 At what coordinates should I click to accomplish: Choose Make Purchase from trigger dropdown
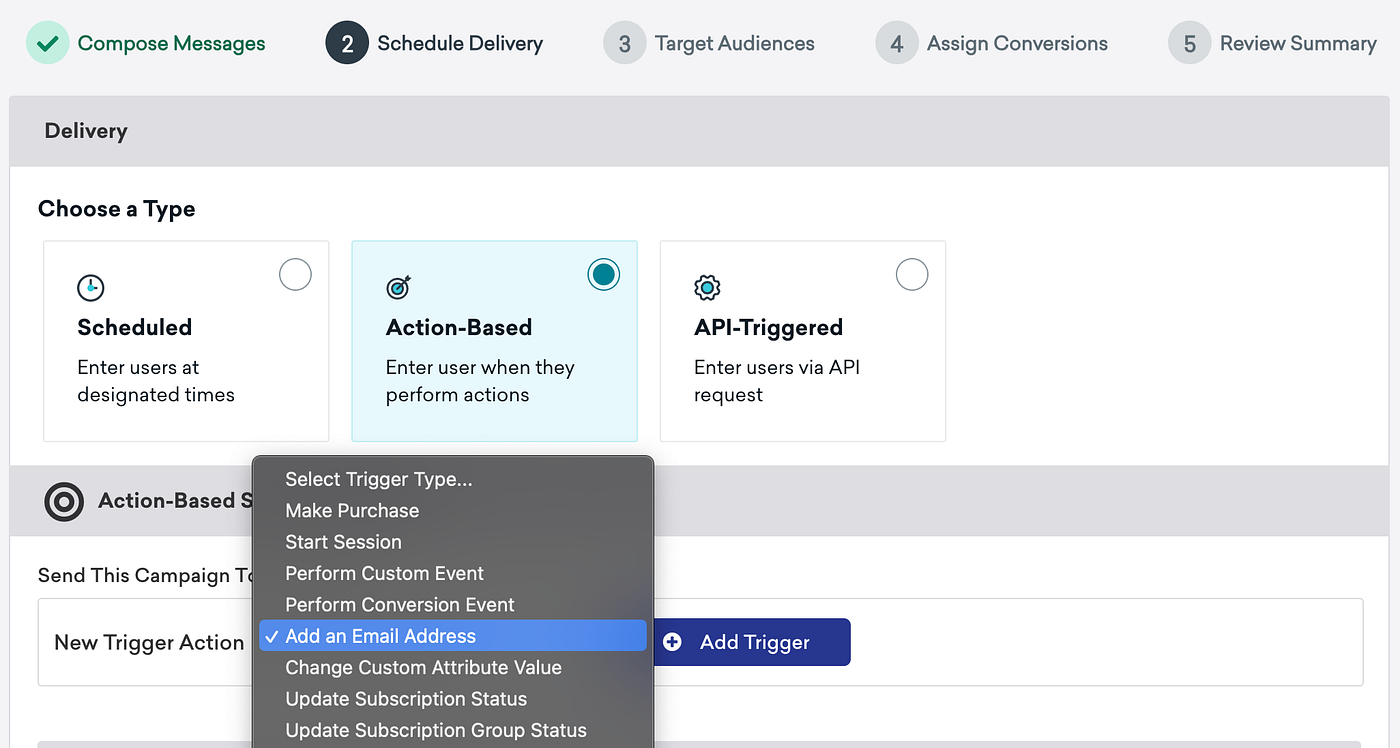pos(352,510)
